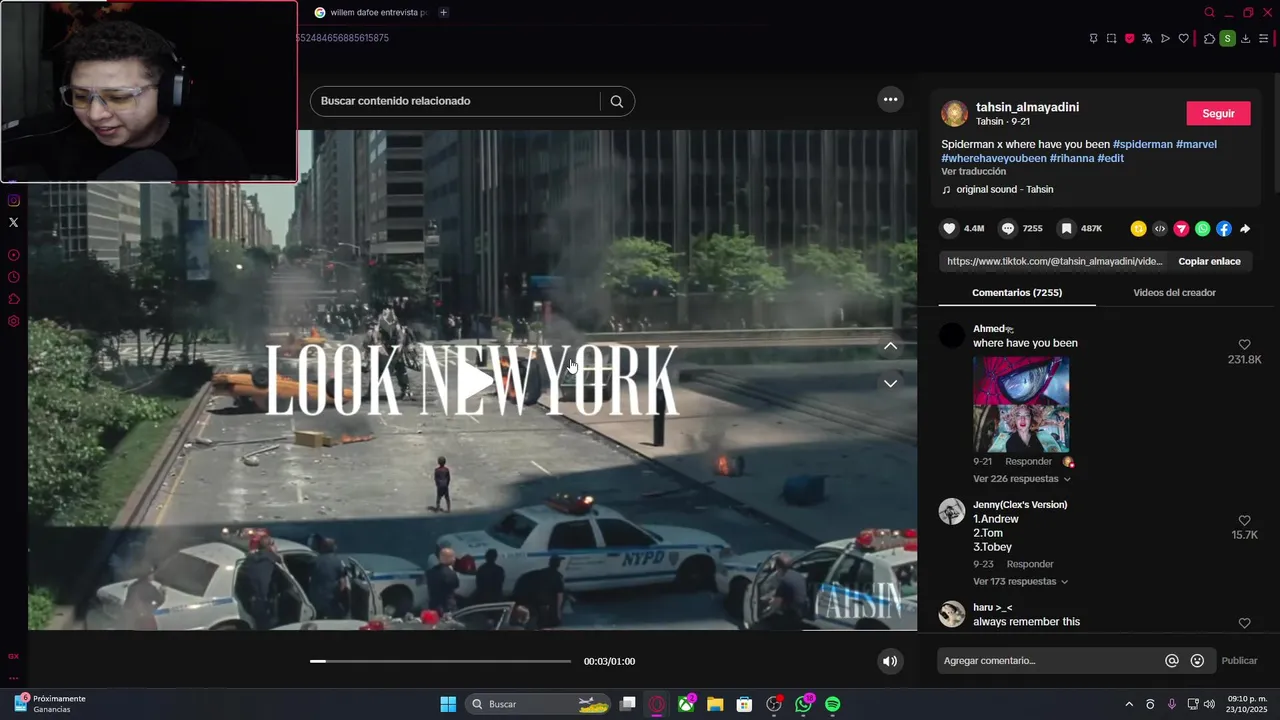1280x720 pixels.
Task: Open Spotify from the Windows taskbar
Action: click(833, 704)
